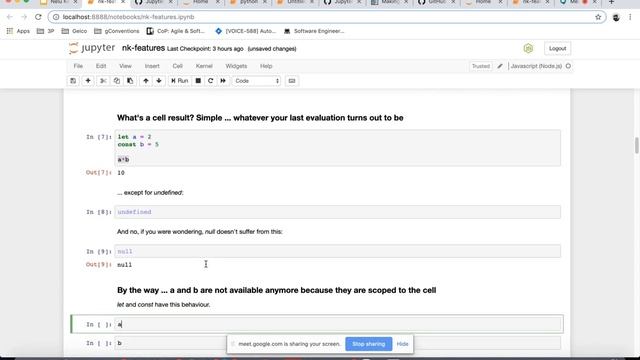Screen dimensions: 640x360
Task: Open the Cell menu
Action: click(x=178, y=66)
